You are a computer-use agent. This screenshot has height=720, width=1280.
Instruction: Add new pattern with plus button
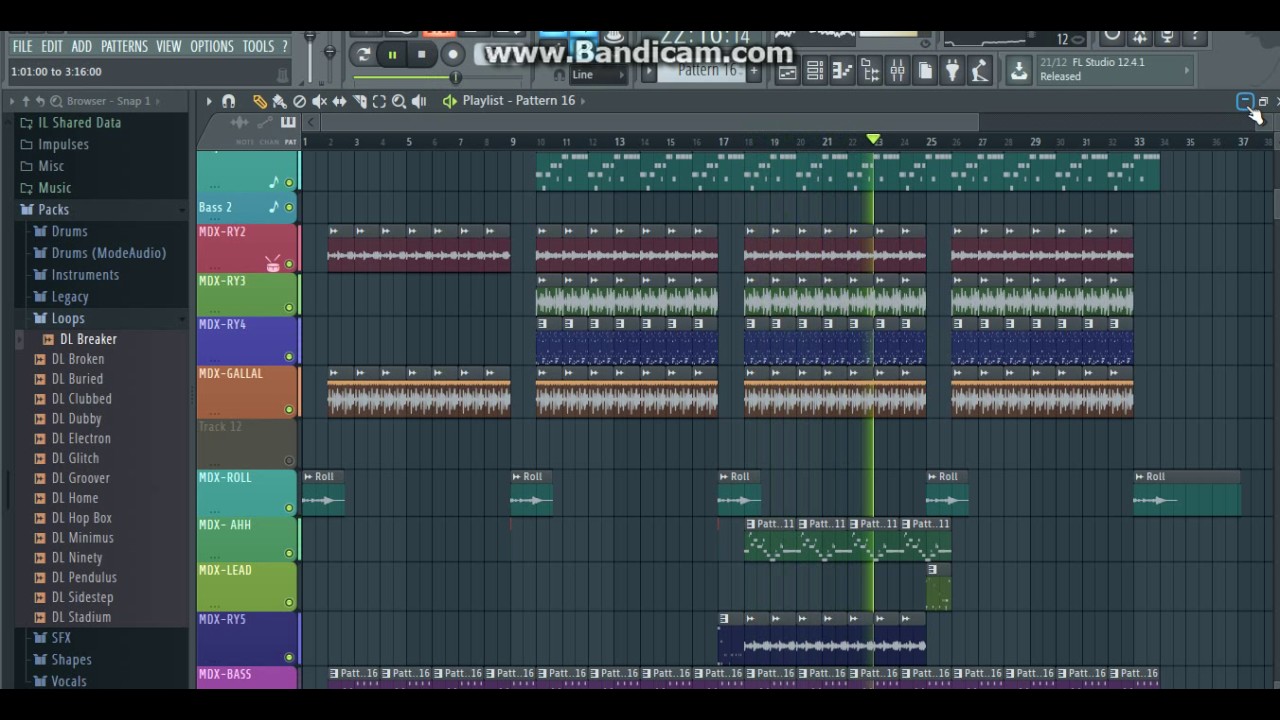click(754, 71)
